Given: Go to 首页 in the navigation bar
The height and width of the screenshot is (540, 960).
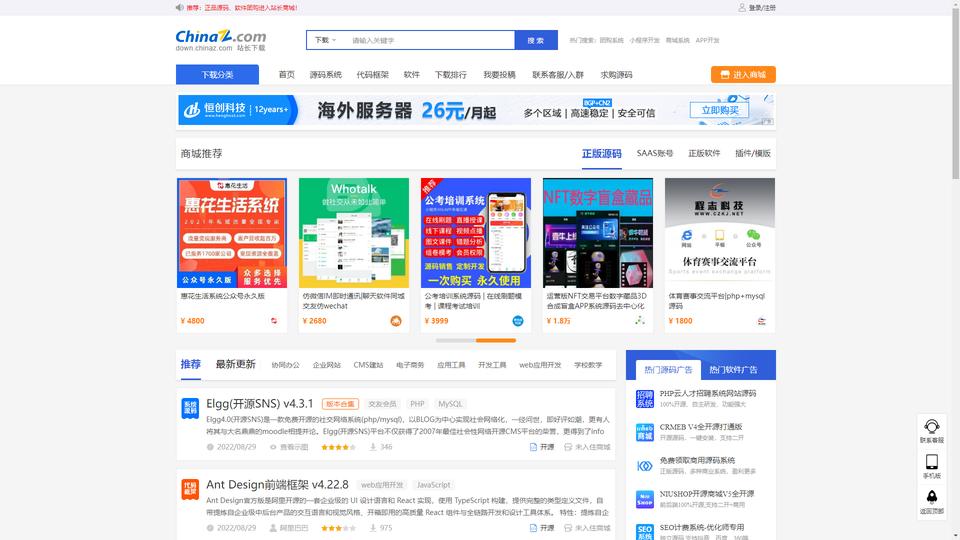Looking at the screenshot, I should [x=287, y=75].
